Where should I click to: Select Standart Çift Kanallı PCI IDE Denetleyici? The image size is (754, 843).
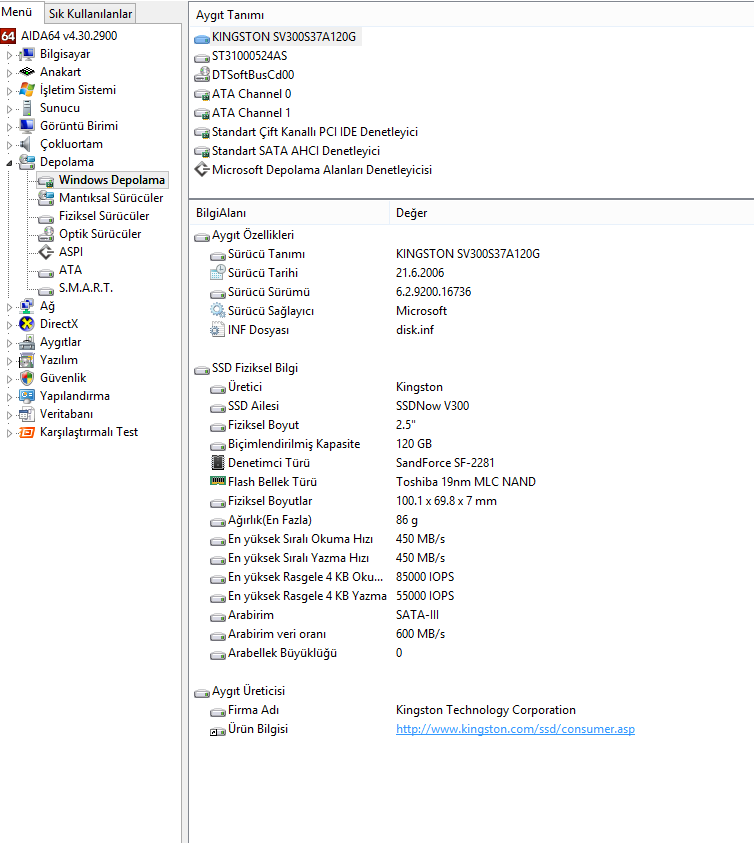point(315,132)
